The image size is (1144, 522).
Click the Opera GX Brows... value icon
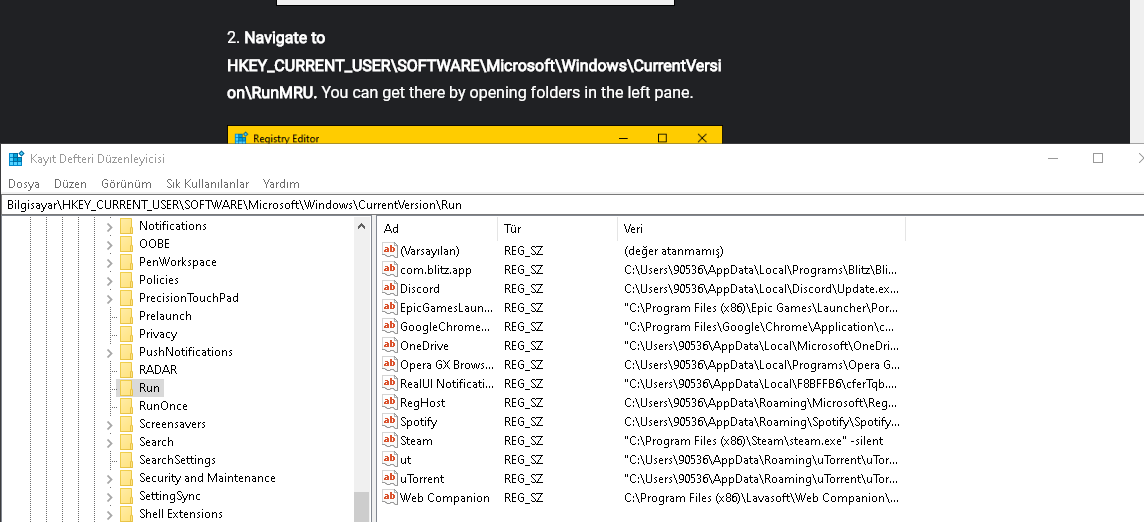click(390, 364)
